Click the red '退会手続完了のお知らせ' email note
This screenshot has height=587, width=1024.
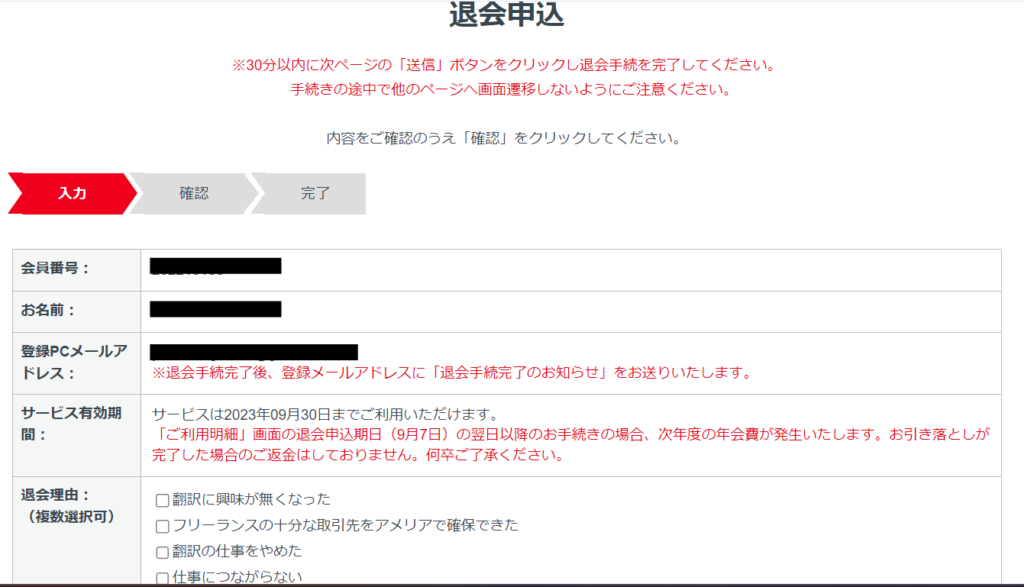coord(450,373)
